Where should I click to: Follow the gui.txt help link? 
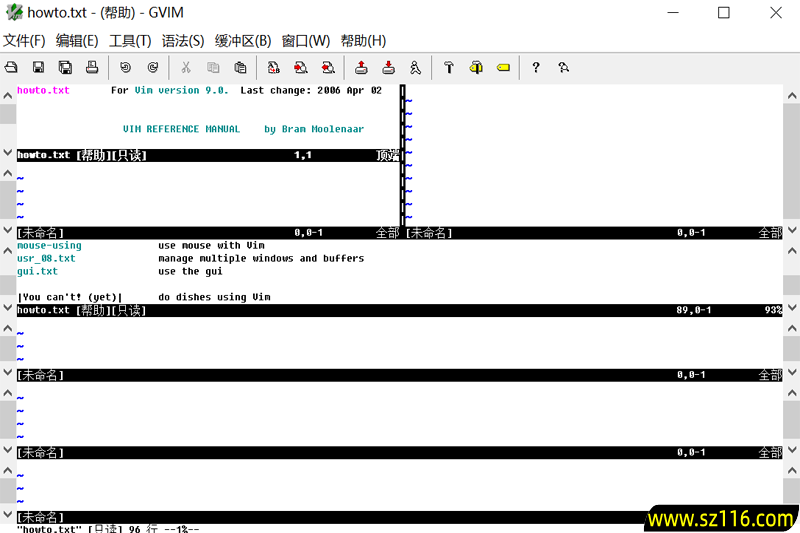37,271
